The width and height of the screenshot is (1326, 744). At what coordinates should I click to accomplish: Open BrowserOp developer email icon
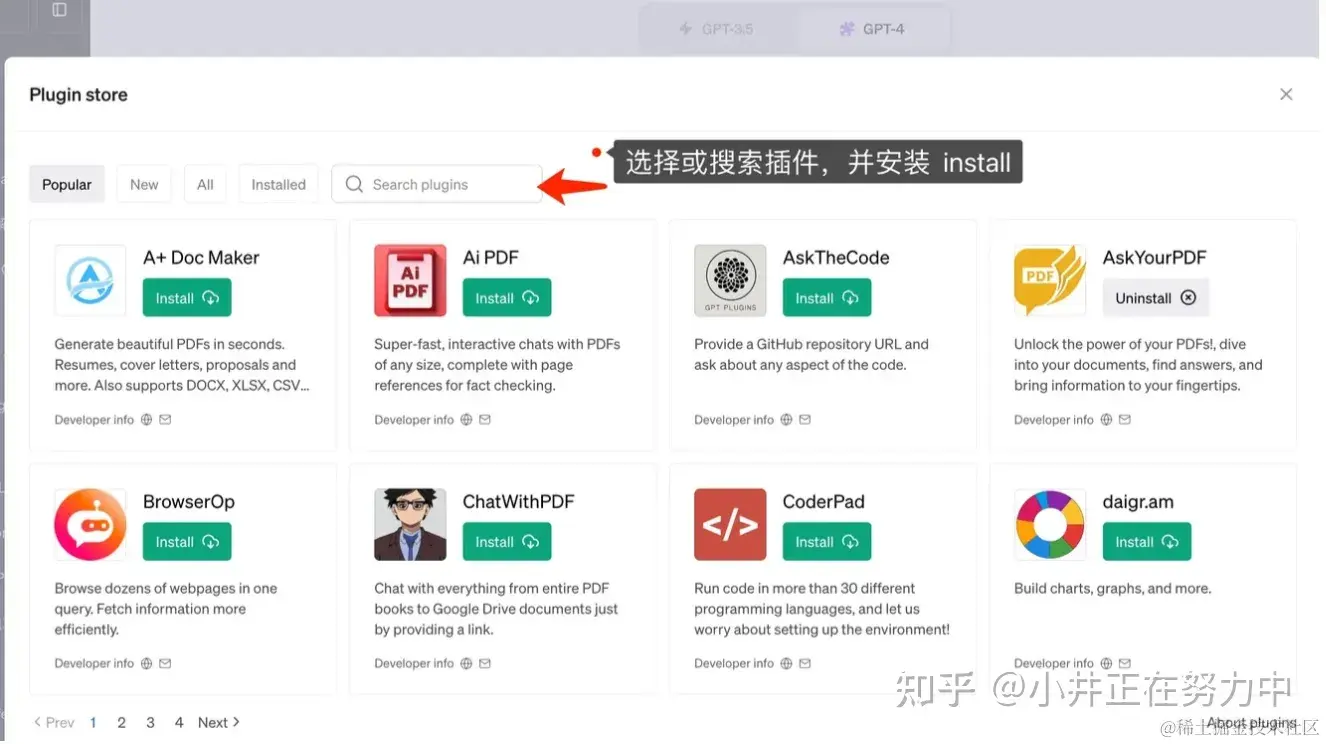165,664
